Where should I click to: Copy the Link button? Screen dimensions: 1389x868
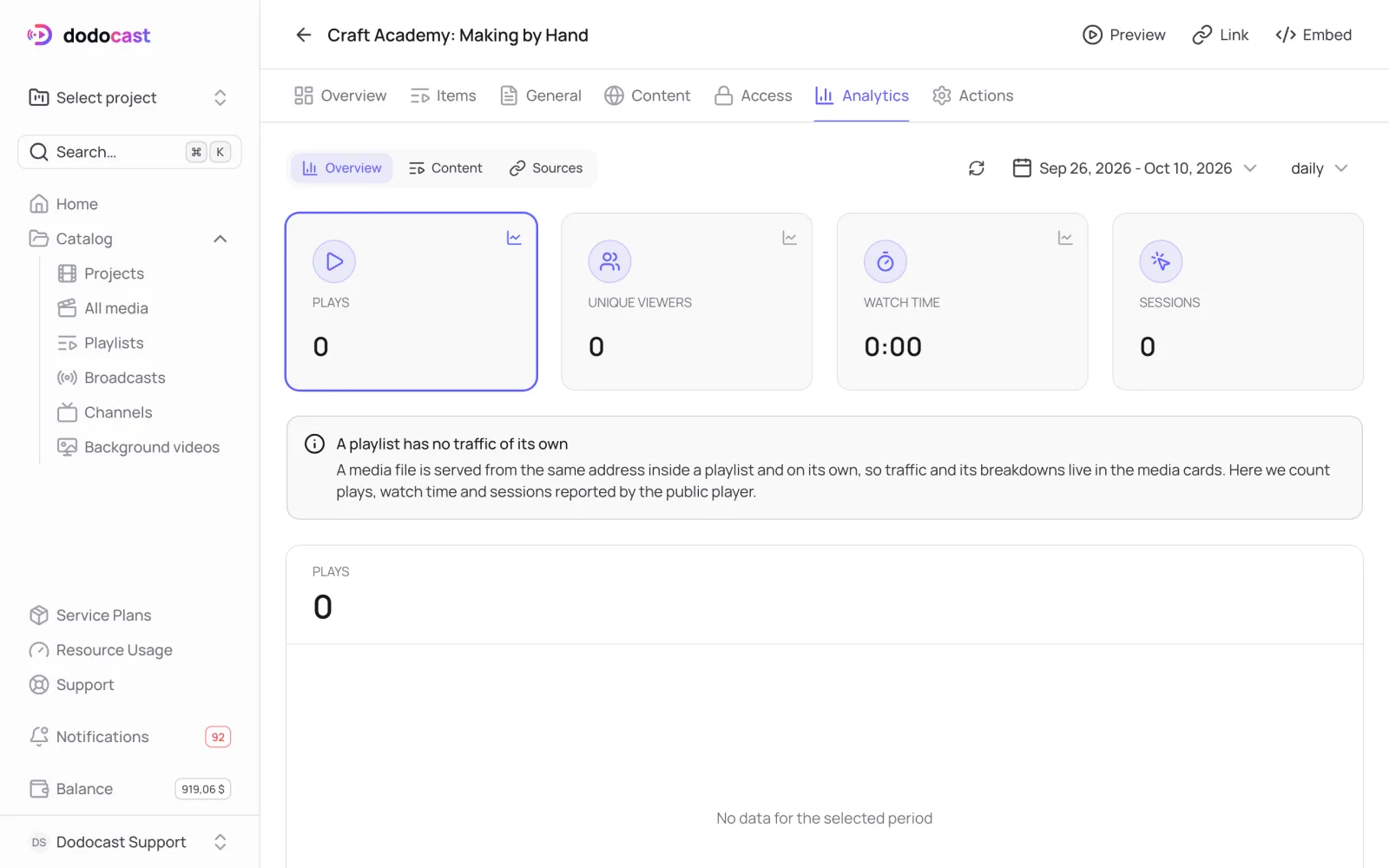click(x=1221, y=35)
